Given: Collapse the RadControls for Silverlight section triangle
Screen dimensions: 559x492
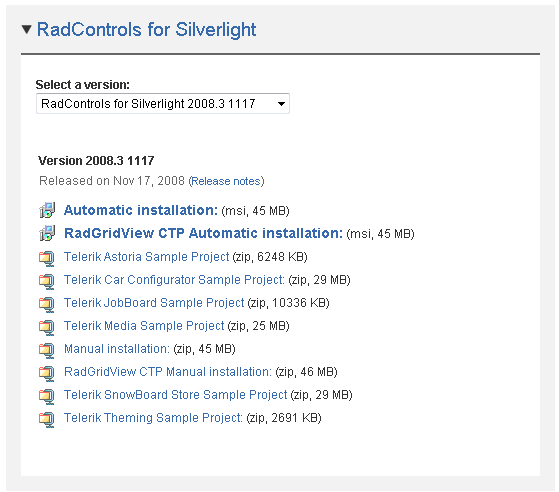Looking at the screenshot, I should click(x=27, y=29).
